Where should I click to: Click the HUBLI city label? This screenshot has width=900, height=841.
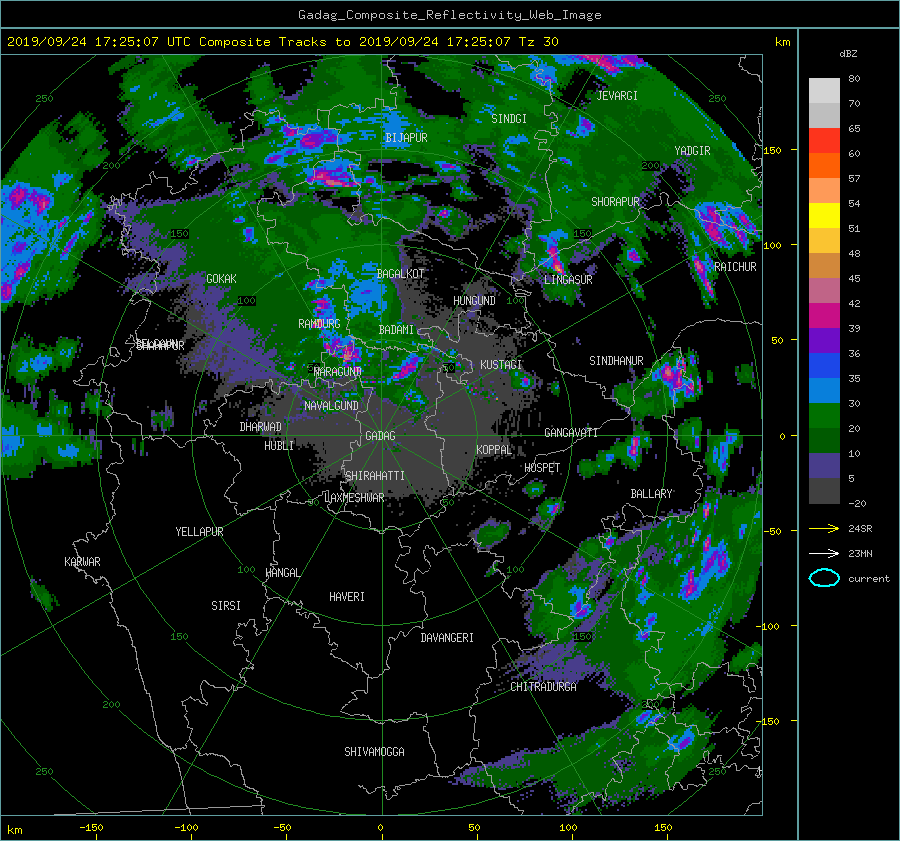coord(279,445)
